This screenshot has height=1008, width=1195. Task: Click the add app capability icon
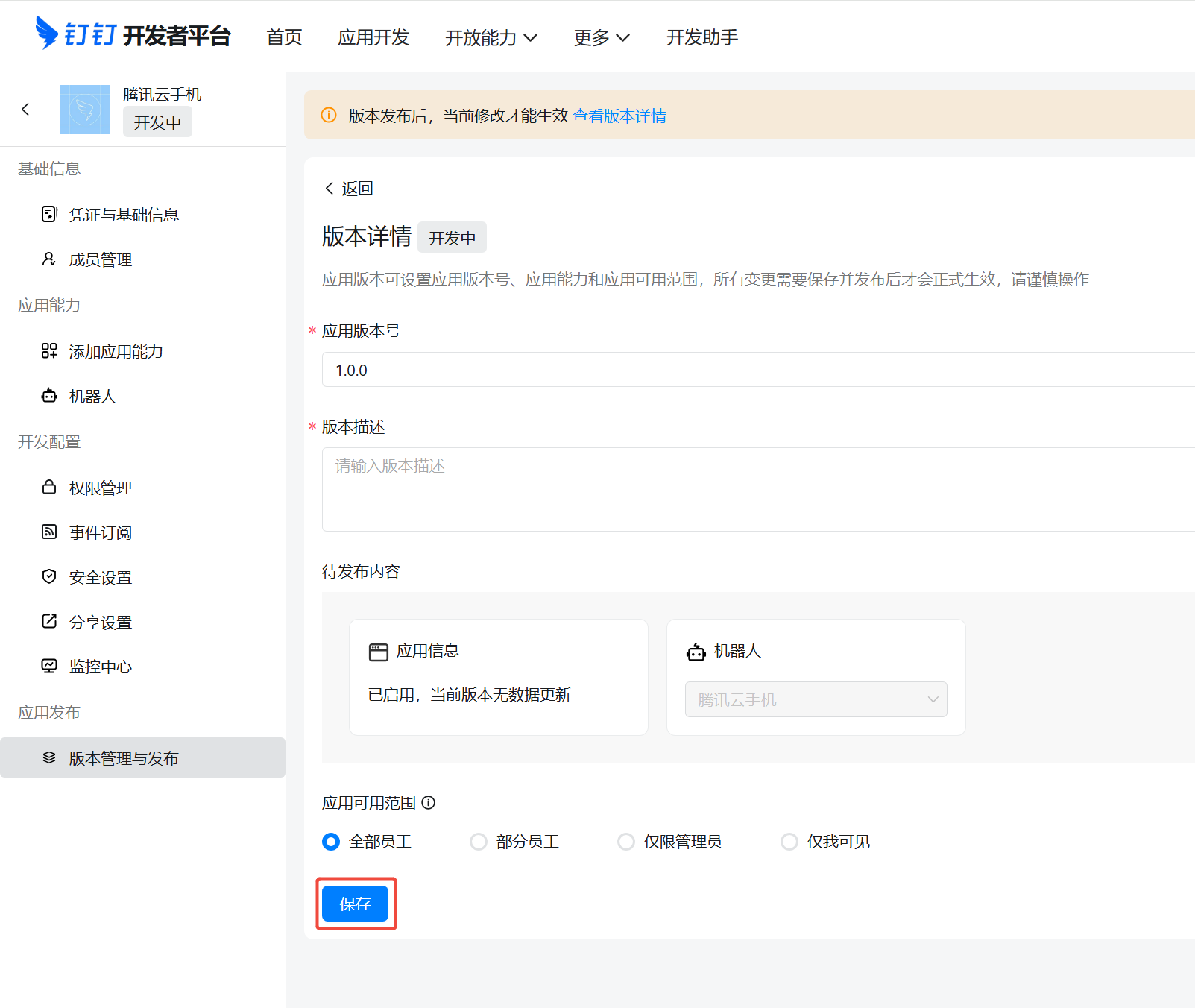[49, 351]
